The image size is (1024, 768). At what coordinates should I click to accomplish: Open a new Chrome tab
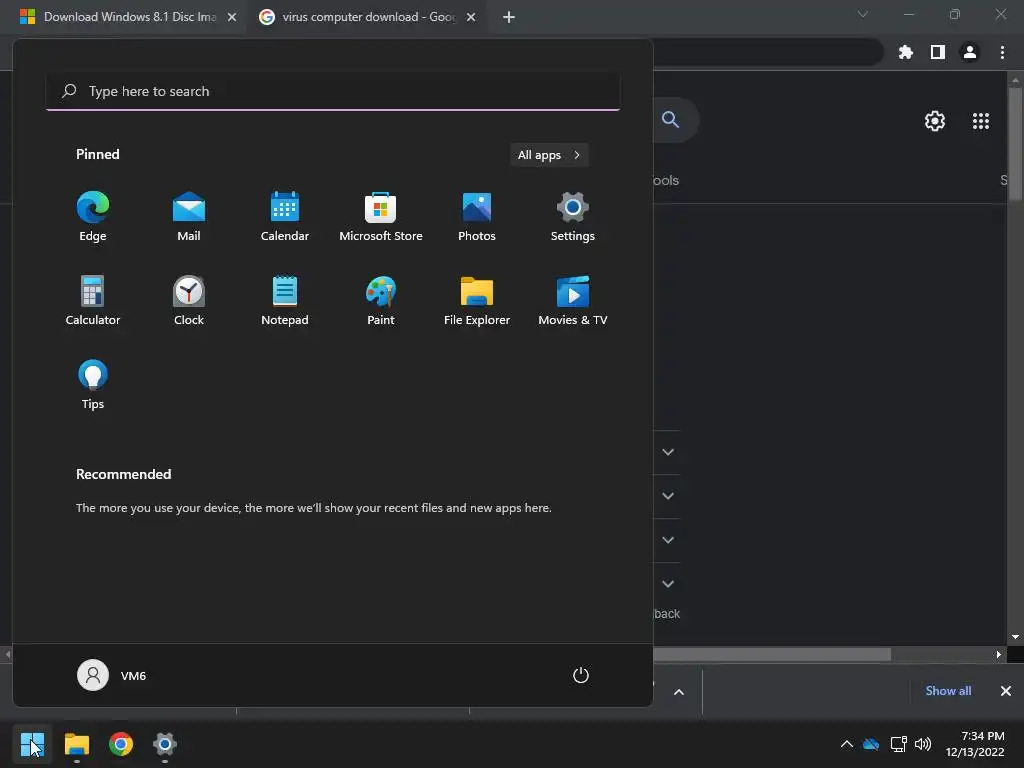pos(509,17)
